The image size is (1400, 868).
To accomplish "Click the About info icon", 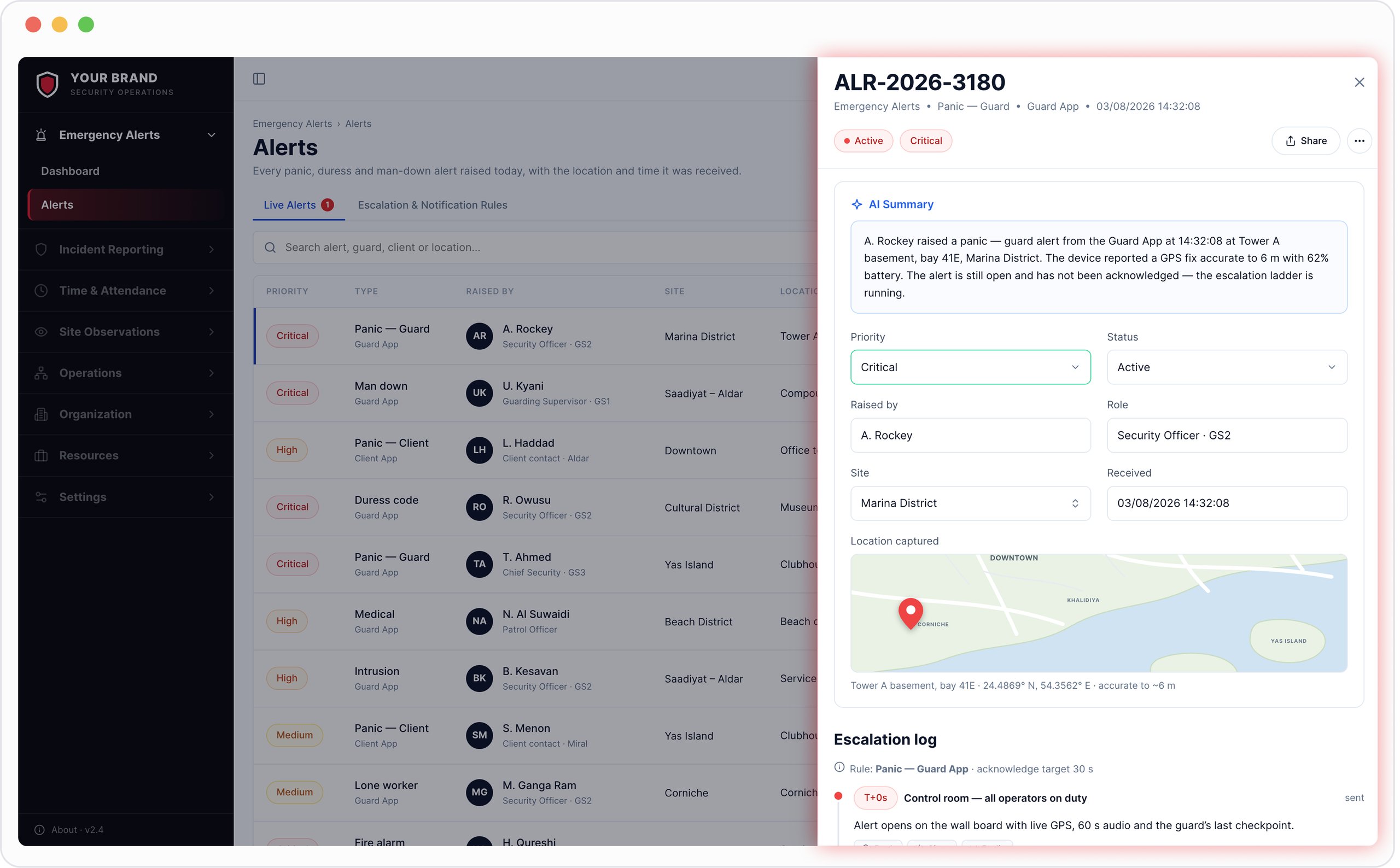I will coord(39,830).
